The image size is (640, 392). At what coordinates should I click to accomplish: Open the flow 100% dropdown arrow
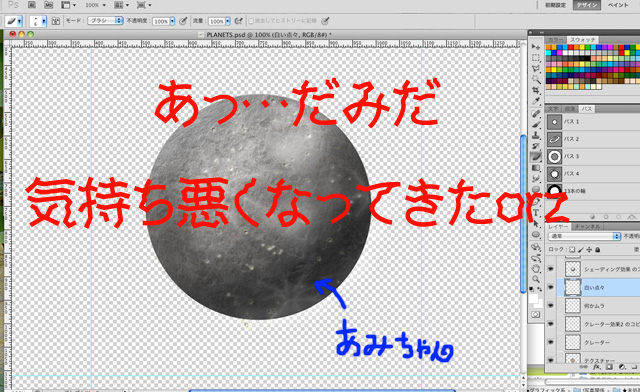228,21
